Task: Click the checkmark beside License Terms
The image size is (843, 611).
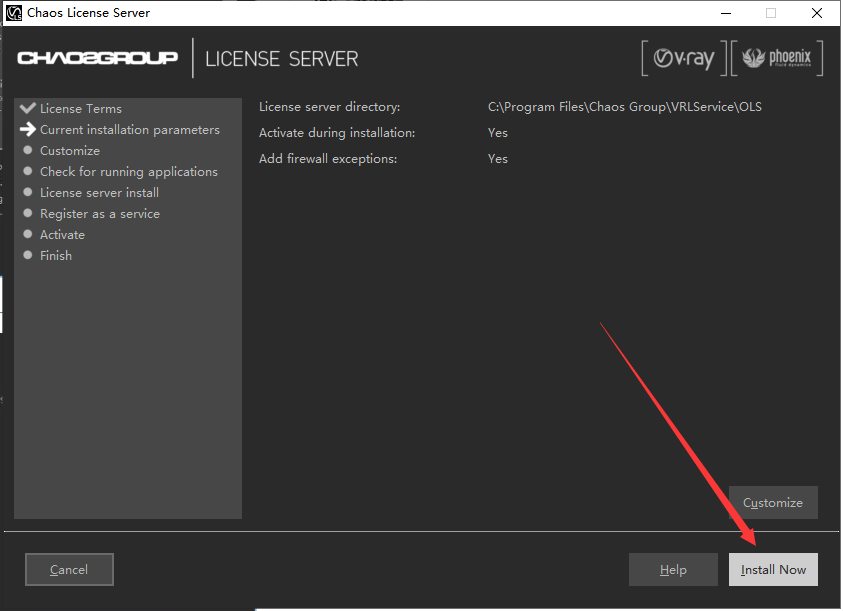Action: (28, 108)
